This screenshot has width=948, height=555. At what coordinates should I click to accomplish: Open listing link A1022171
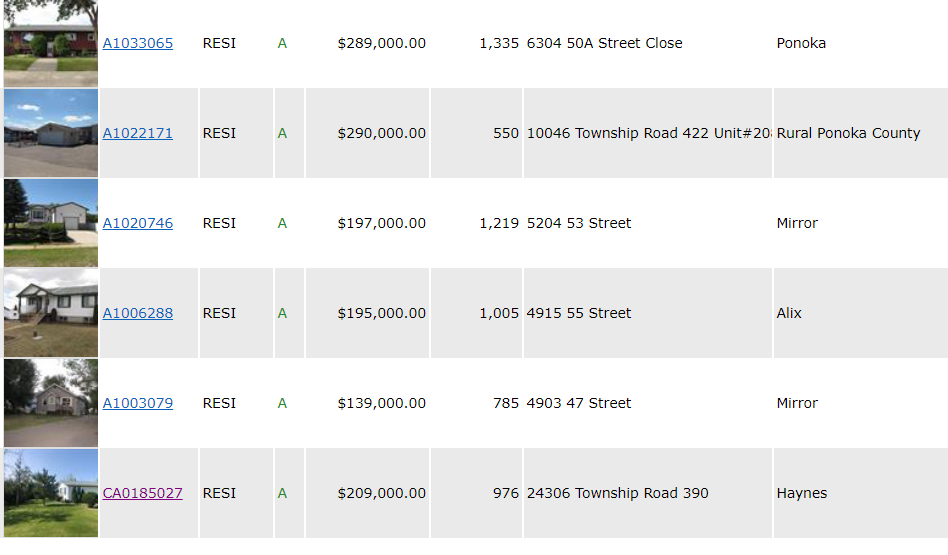pyautogui.click(x=137, y=134)
